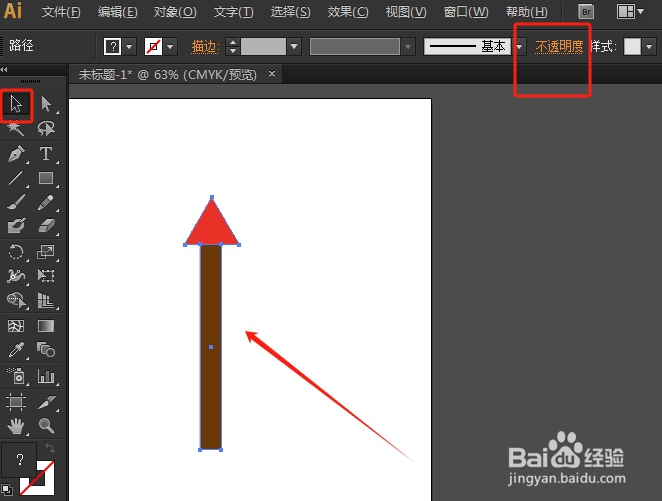Select the Direct Selection tool
This screenshot has width=662, height=501.
tap(46, 104)
